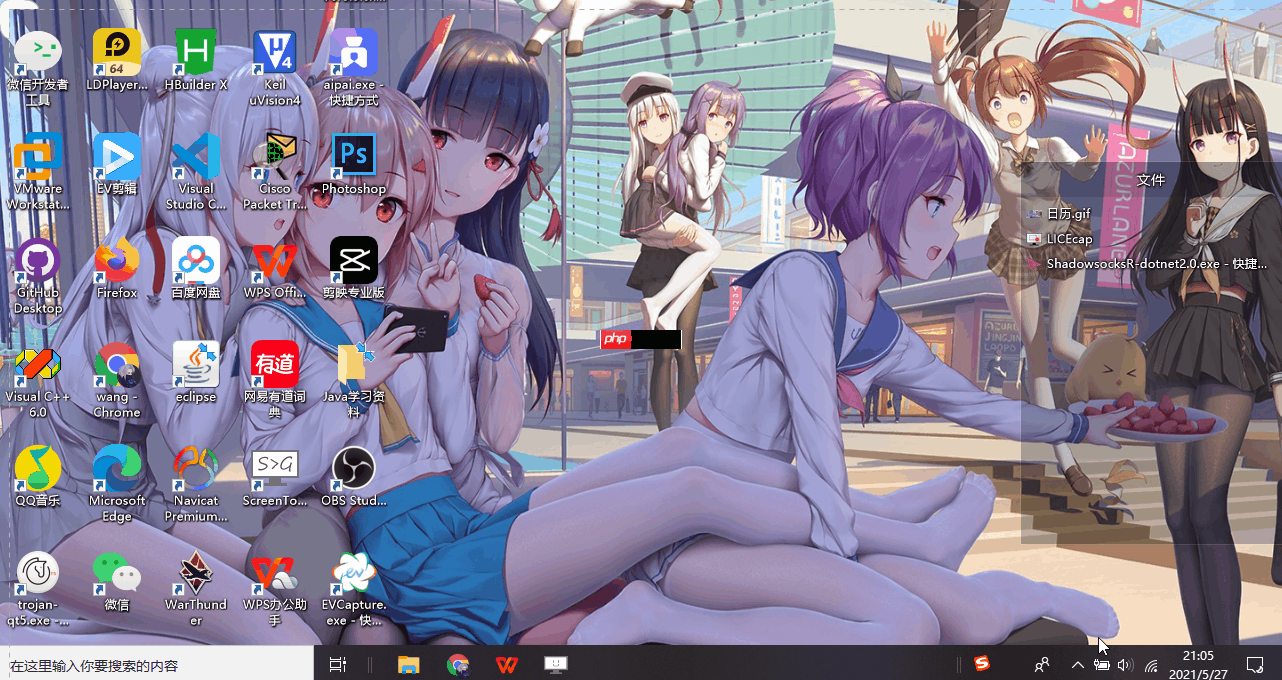Open Google Chrome from the taskbar
Image resolution: width=1282 pixels, height=680 pixels.
point(458,663)
